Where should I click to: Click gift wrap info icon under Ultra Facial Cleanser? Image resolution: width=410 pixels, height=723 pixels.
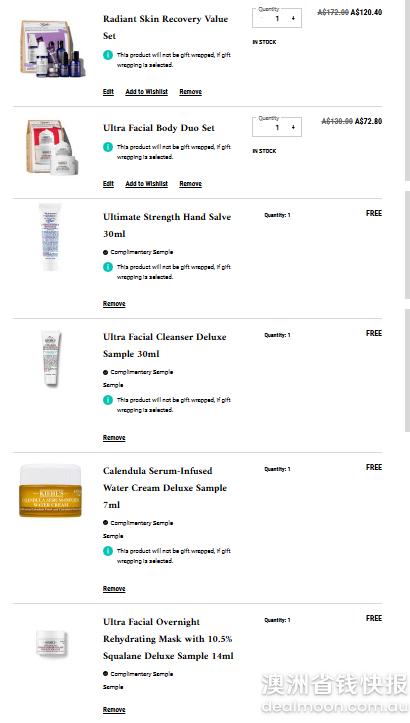(x=107, y=400)
